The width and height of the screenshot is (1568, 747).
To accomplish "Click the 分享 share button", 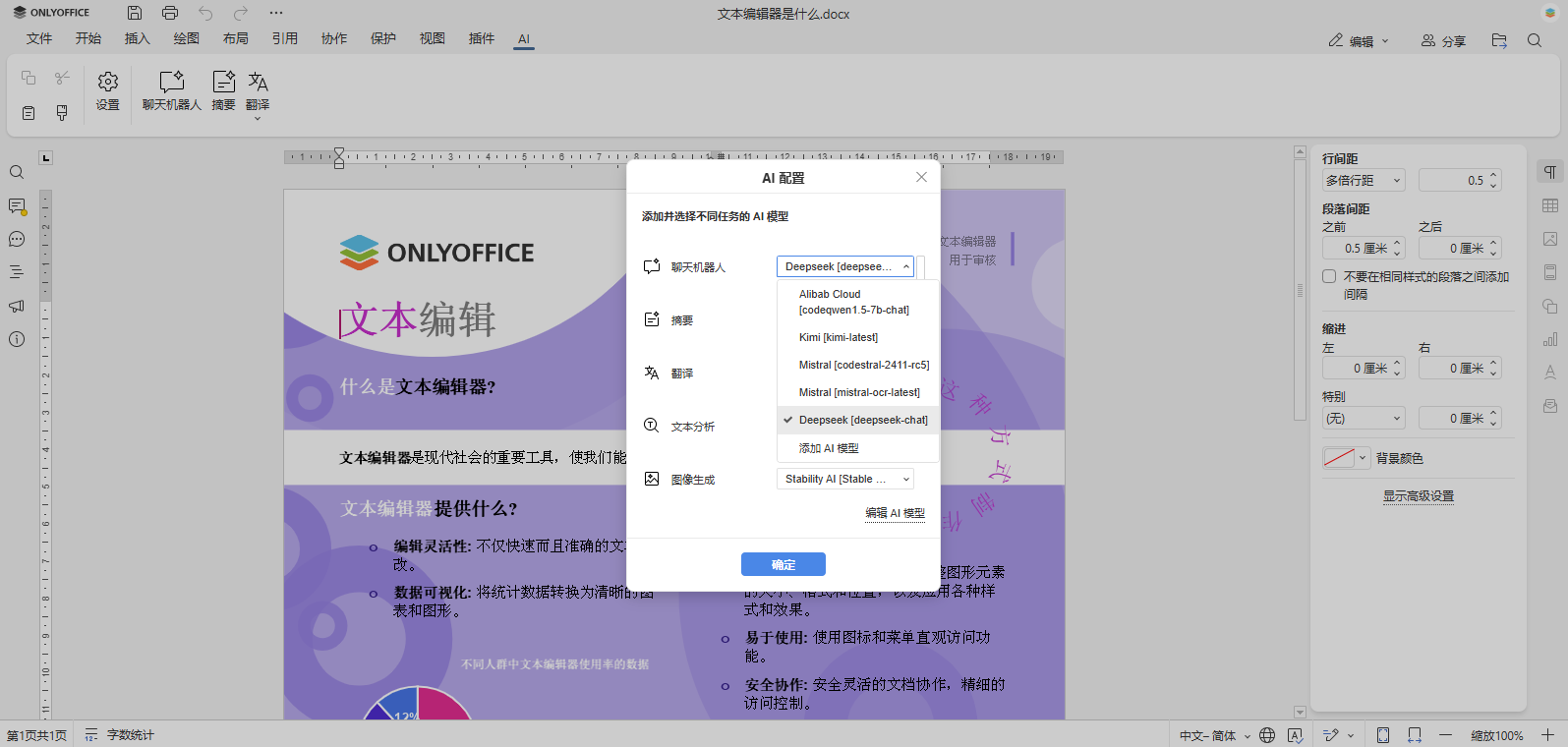I will pyautogui.click(x=1443, y=40).
